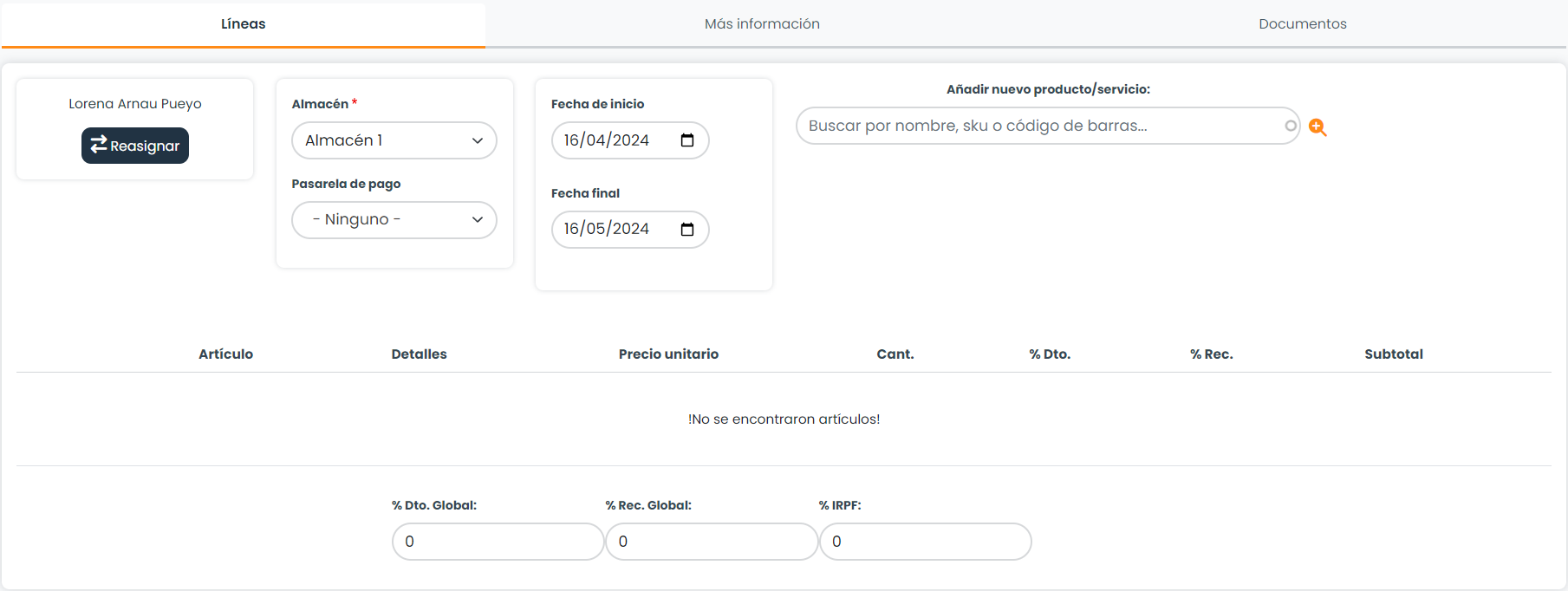The width and height of the screenshot is (1568, 591).
Task: Click the Artículo column header
Action: coord(225,354)
